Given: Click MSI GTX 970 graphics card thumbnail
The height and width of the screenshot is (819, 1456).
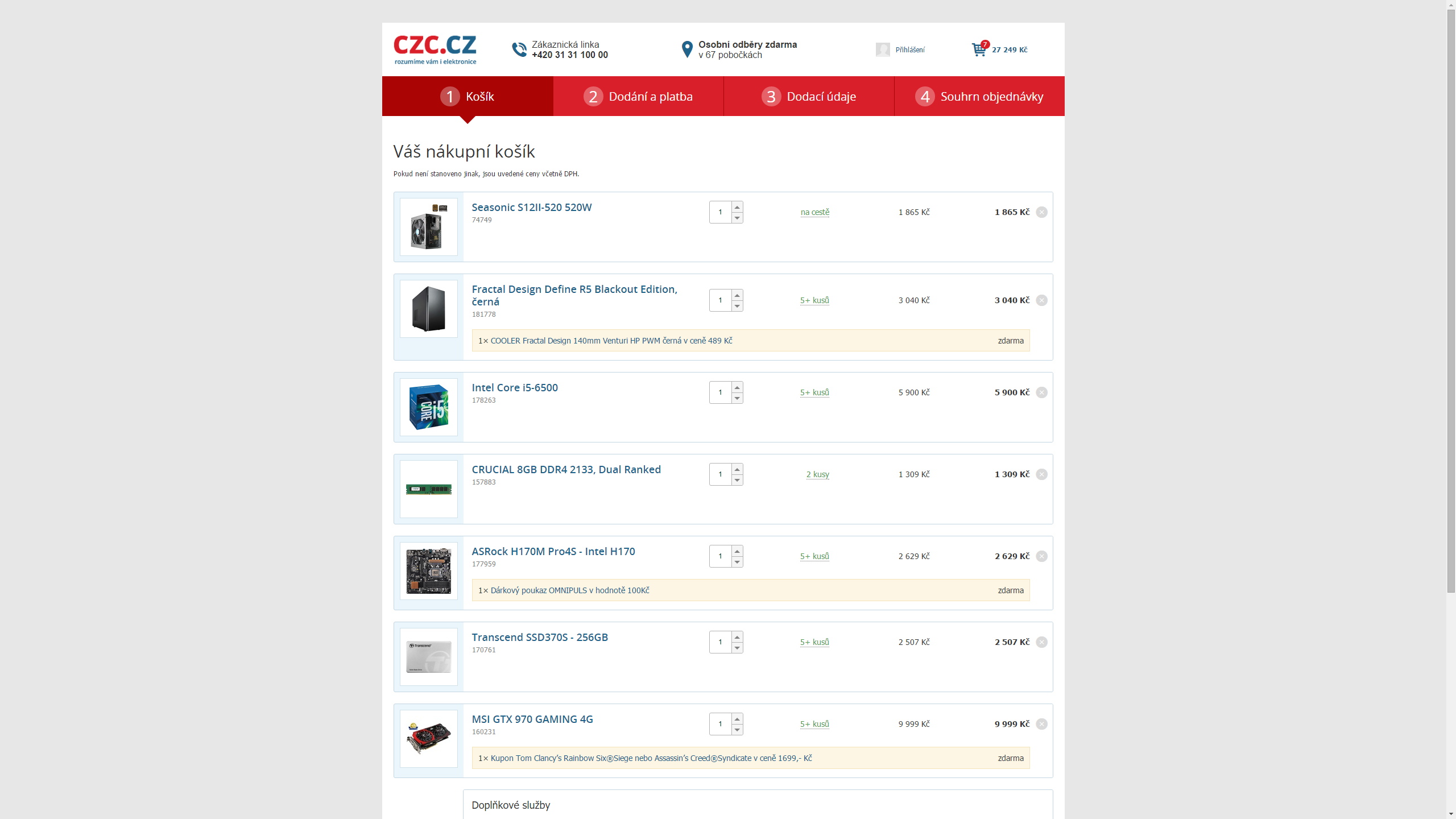Looking at the screenshot, I should [x=428, y=739].
